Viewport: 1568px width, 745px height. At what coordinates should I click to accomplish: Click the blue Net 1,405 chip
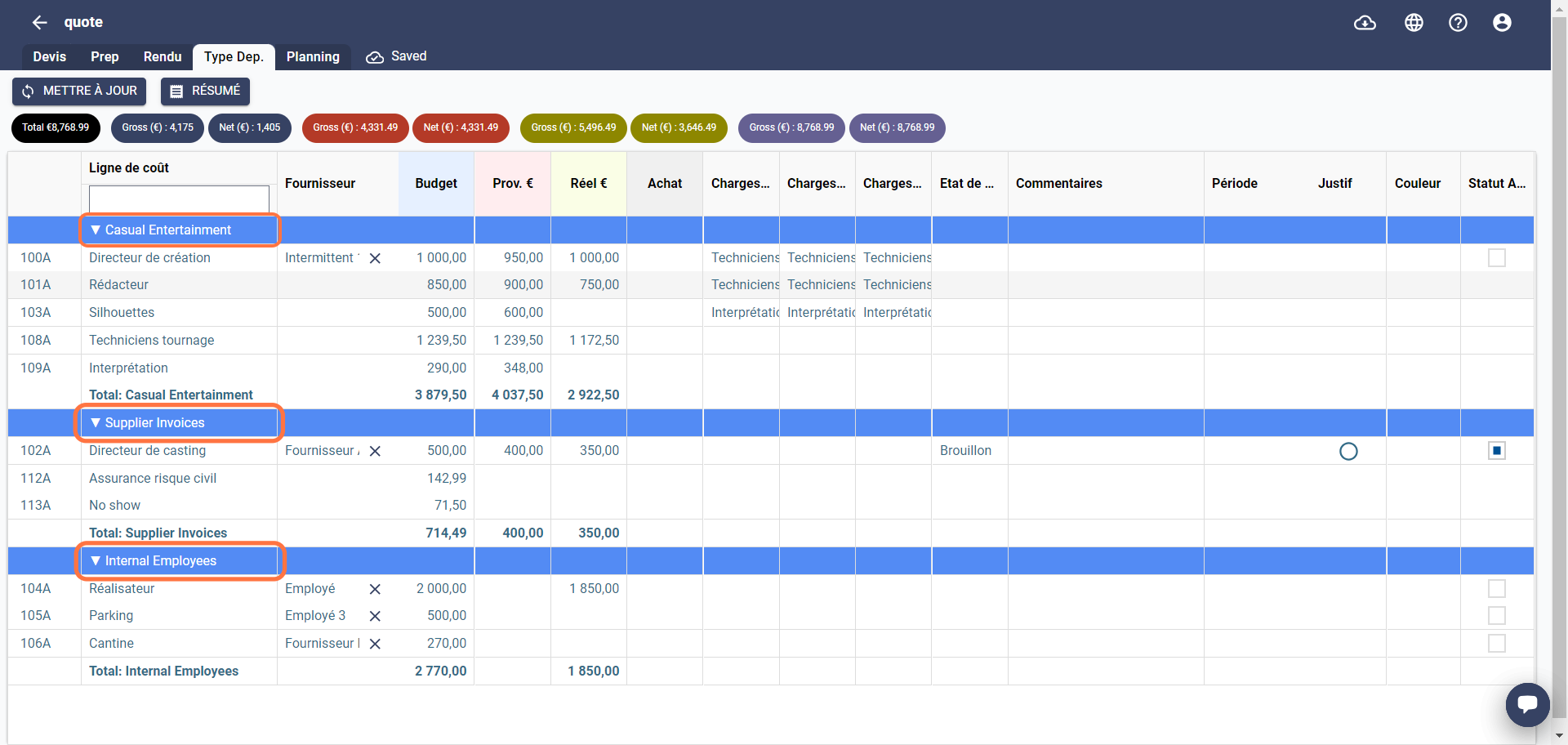pyautogui.click(x=250, y=127)
